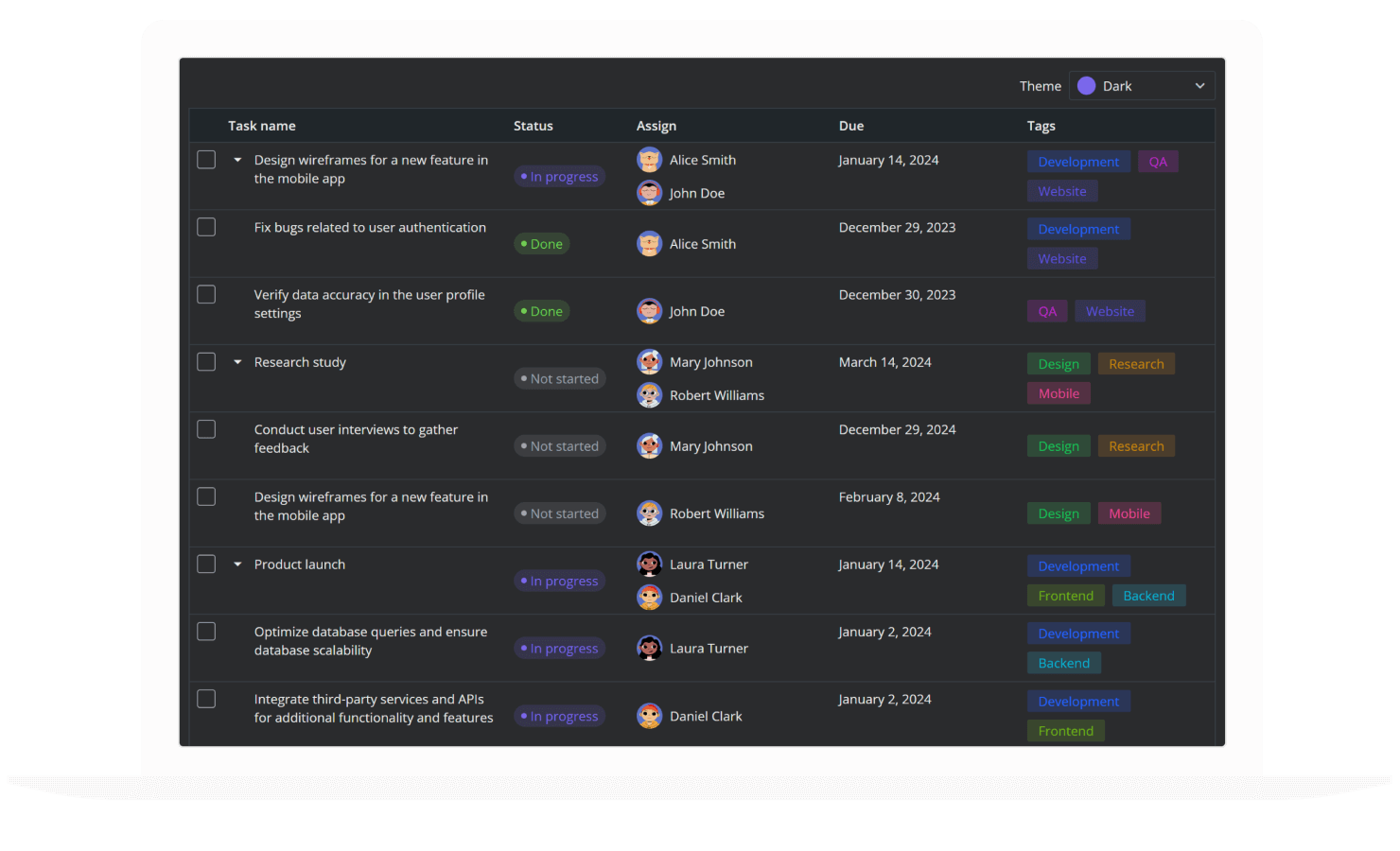The width and height of the screenshot is (1400, 851).
Task: Click the March 14, 2024 due date
Action: pos(885,362)
